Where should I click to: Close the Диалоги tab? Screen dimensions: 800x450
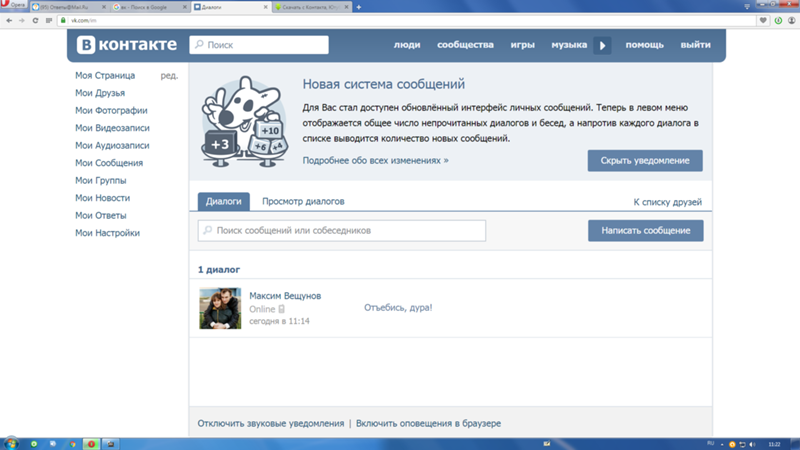pyautogui.click(x=265, y=7)
